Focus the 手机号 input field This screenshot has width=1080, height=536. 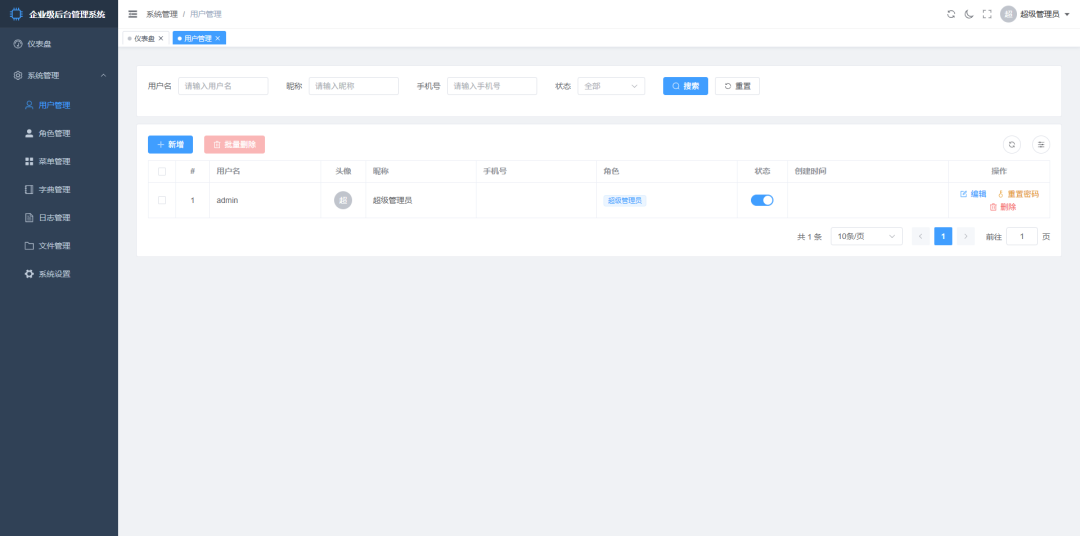[492, 86]
